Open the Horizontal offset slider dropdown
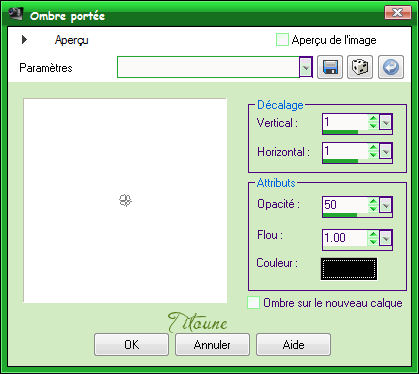Image resolution: width=419 pixels, height=374 pixels. 386,152
